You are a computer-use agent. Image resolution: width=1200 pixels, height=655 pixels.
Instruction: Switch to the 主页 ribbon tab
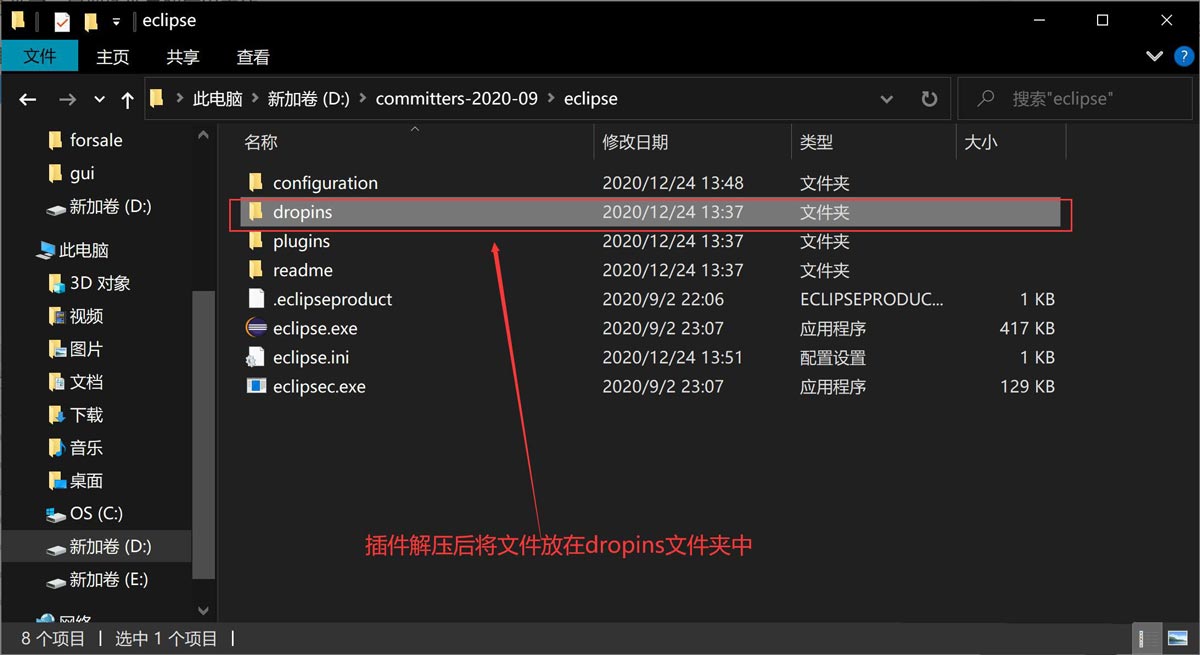[113, 57]
